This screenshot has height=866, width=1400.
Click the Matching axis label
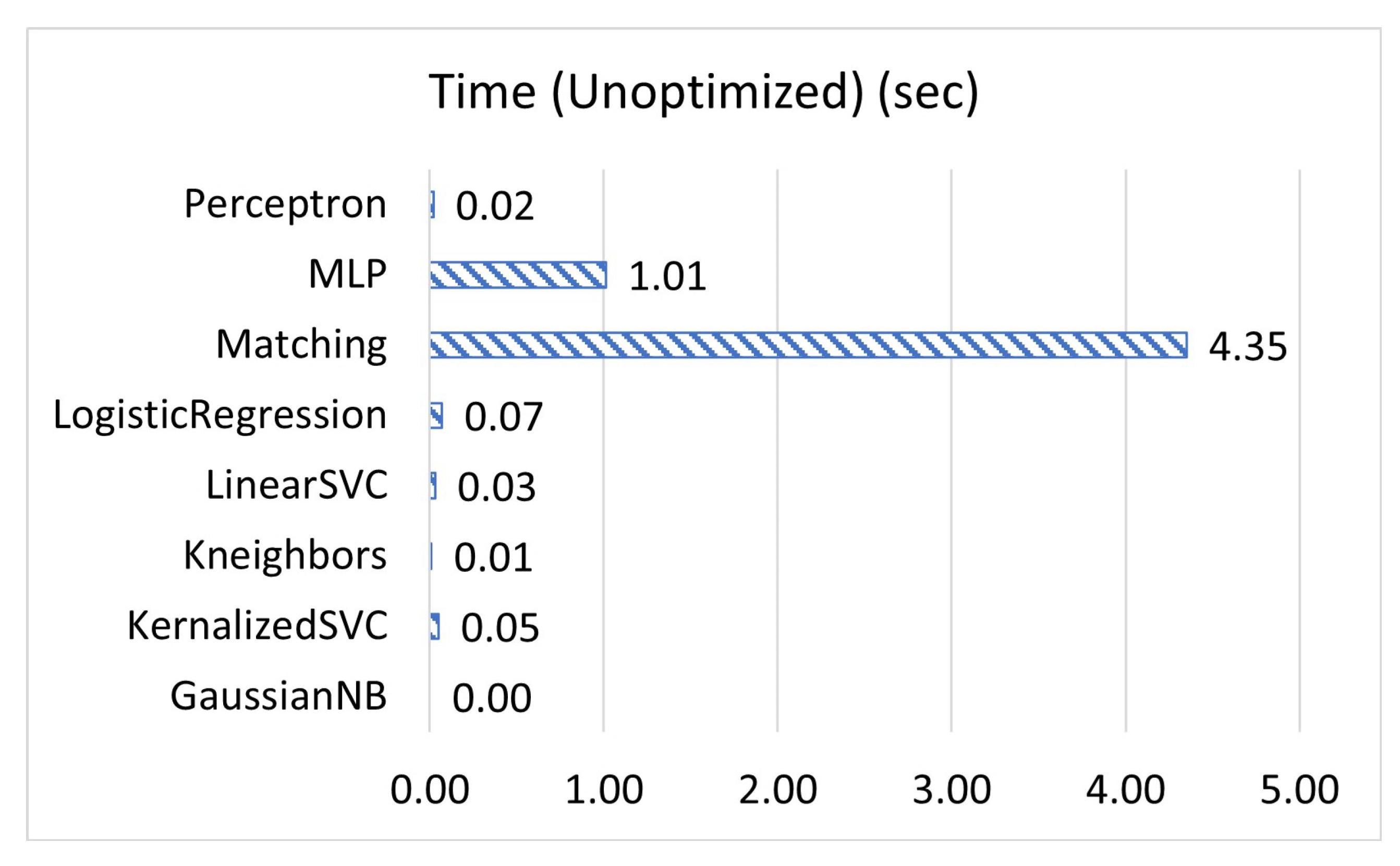301,345
